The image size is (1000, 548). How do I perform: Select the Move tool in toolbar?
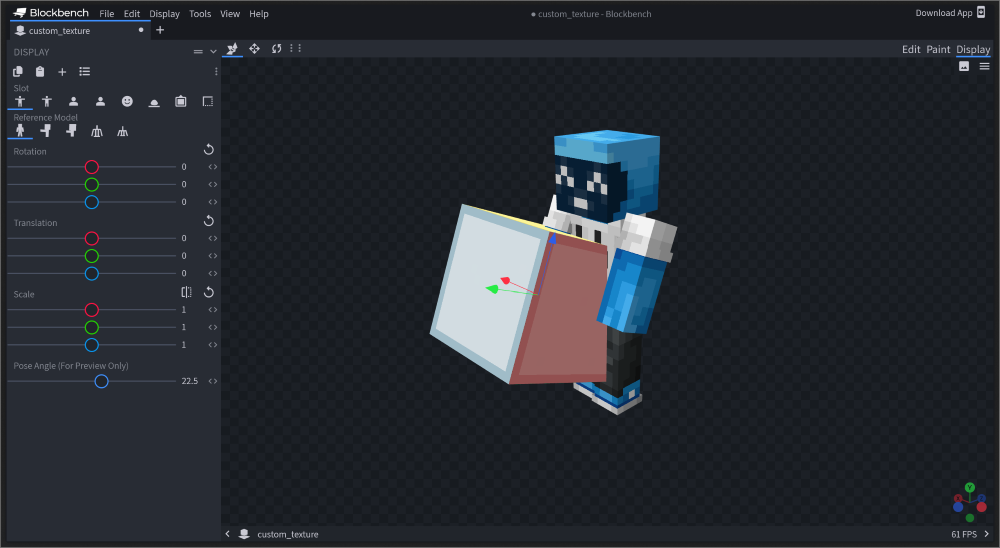254,49
